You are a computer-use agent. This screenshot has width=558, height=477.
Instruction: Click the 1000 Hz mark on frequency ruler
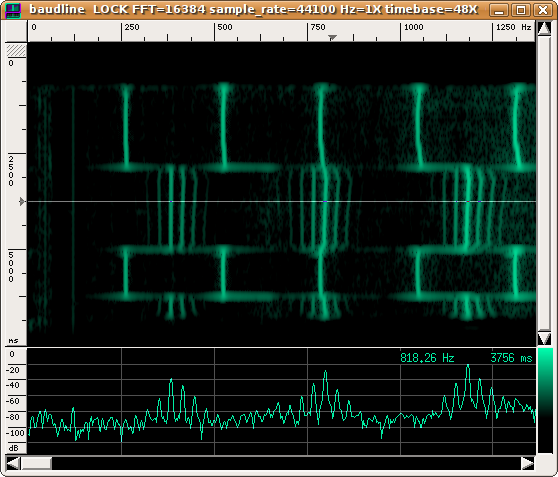tap(414, 27)
